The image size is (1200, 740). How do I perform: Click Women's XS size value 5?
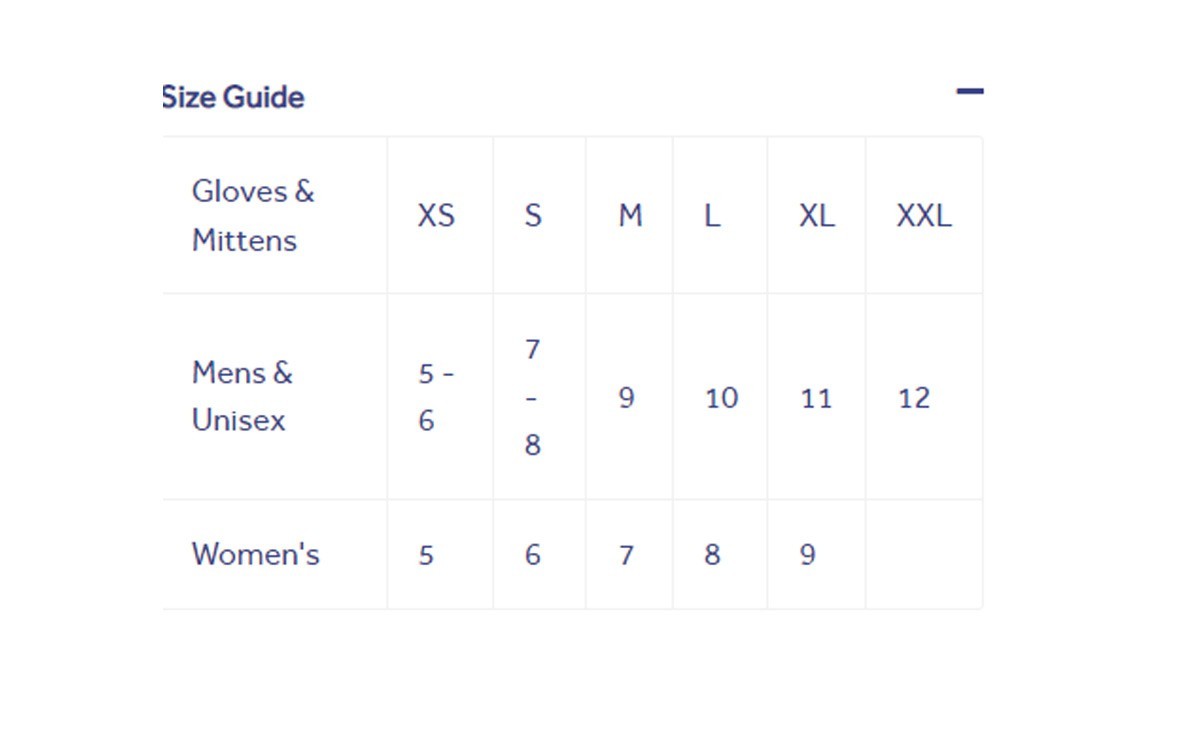point(426,555)
